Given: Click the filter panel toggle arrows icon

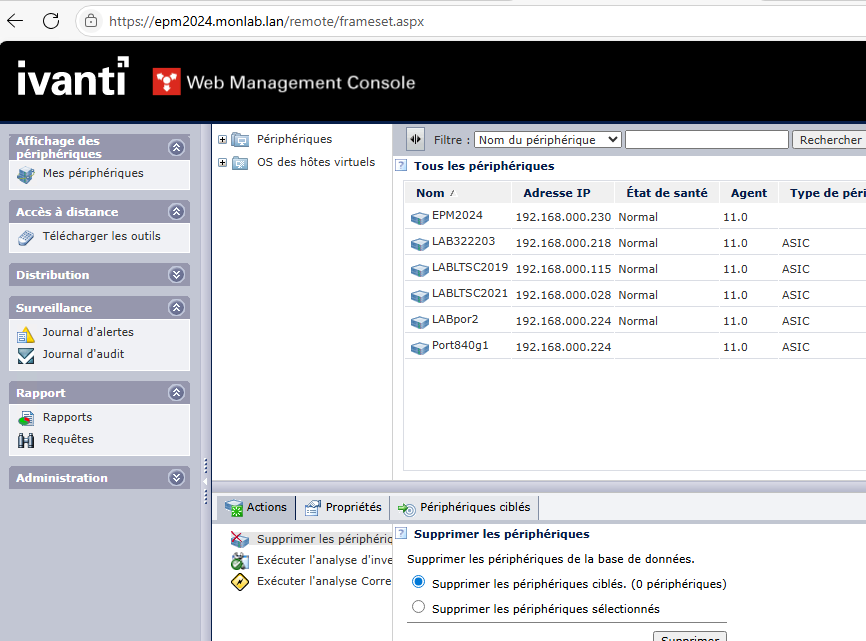Looking at the screenshot, I should point(416,140).
